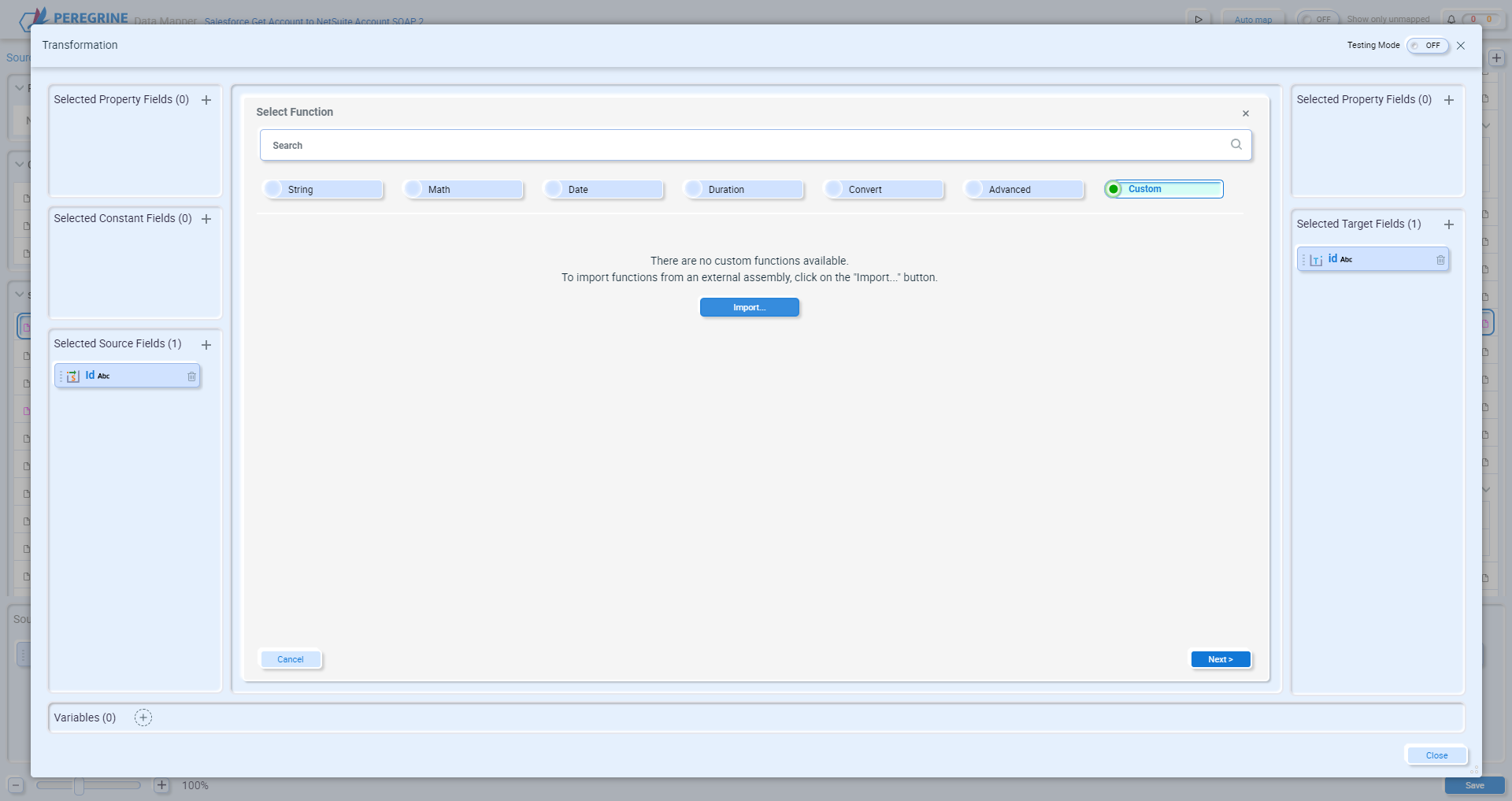This screenshot has height=801, width=1512.
Task: Select the String function category
Action: coord(323,190)
